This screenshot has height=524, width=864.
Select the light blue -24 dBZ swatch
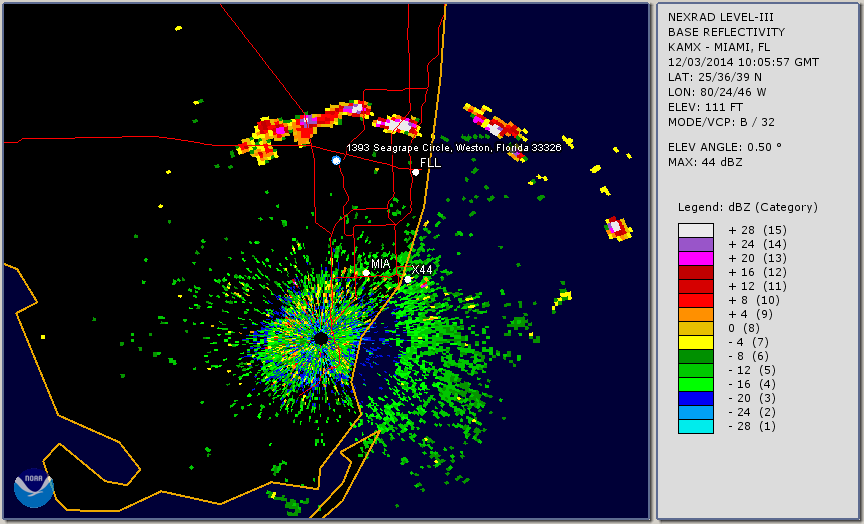click(696, 412)
